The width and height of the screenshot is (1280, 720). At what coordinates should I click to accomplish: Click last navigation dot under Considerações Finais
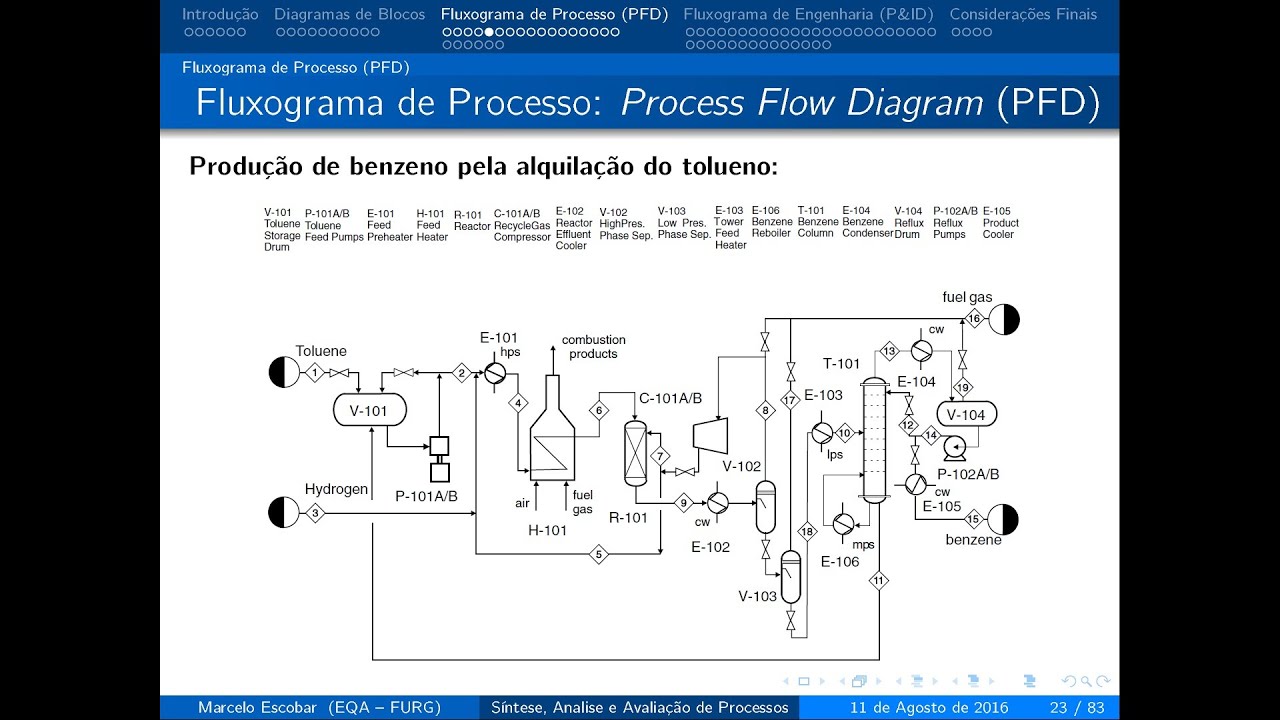pos(987,32)
